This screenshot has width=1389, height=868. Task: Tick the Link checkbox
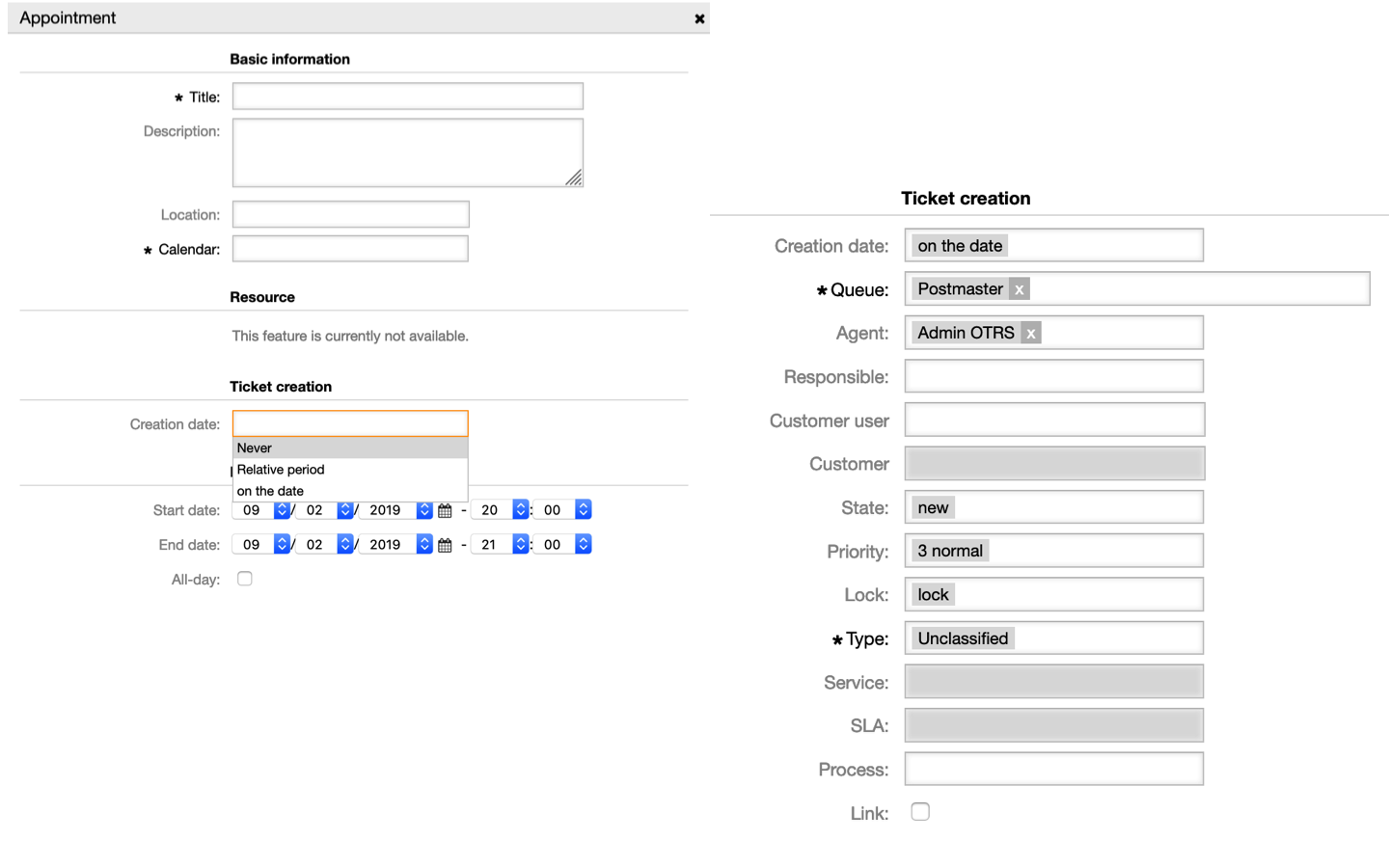coord(920,812)
